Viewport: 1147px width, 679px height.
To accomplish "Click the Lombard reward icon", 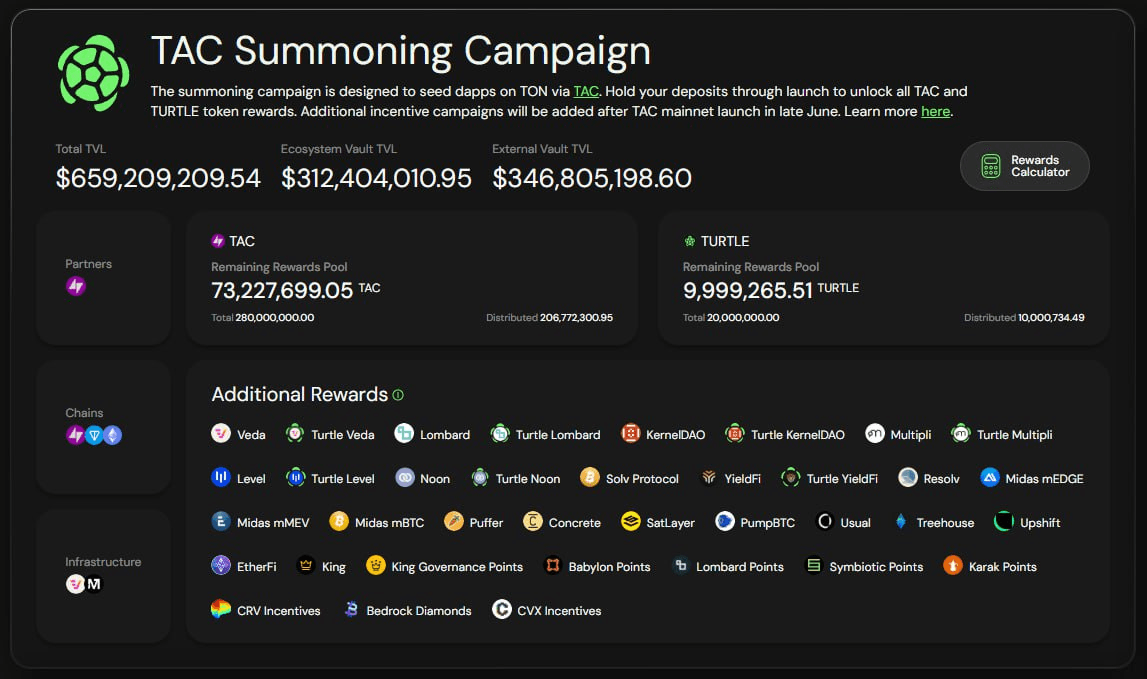I will (404, 434).
